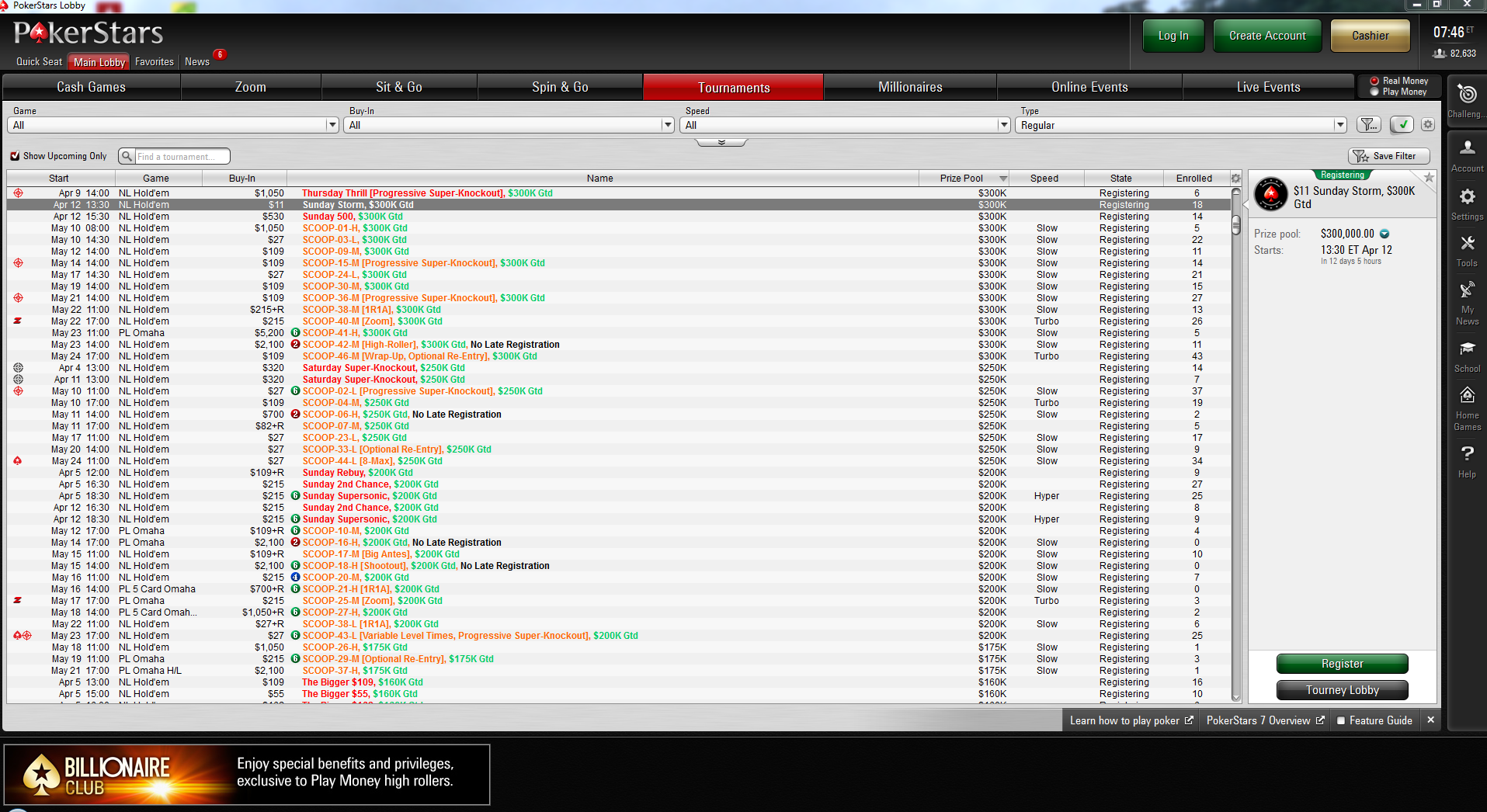Click knockout icon on Apr 4 Saturday Super-Knockout
1487x812 pixels.
pos(18,367)
